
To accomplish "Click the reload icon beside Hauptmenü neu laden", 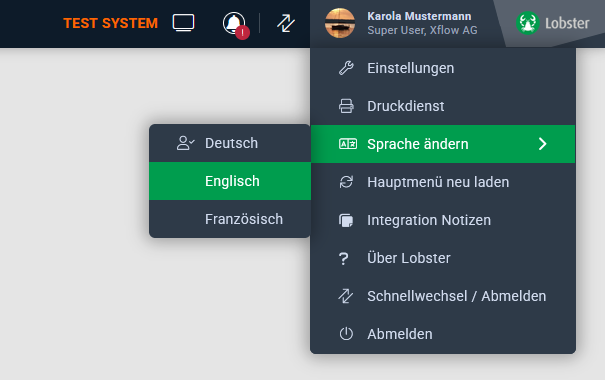I will tap(346, 182).
